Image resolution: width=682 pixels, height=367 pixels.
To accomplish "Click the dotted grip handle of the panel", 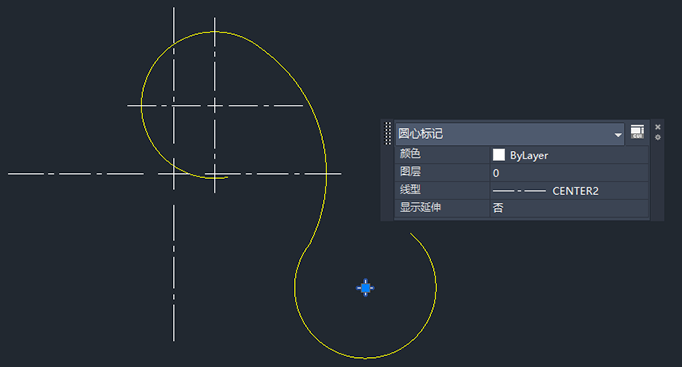I will point(388,133).
